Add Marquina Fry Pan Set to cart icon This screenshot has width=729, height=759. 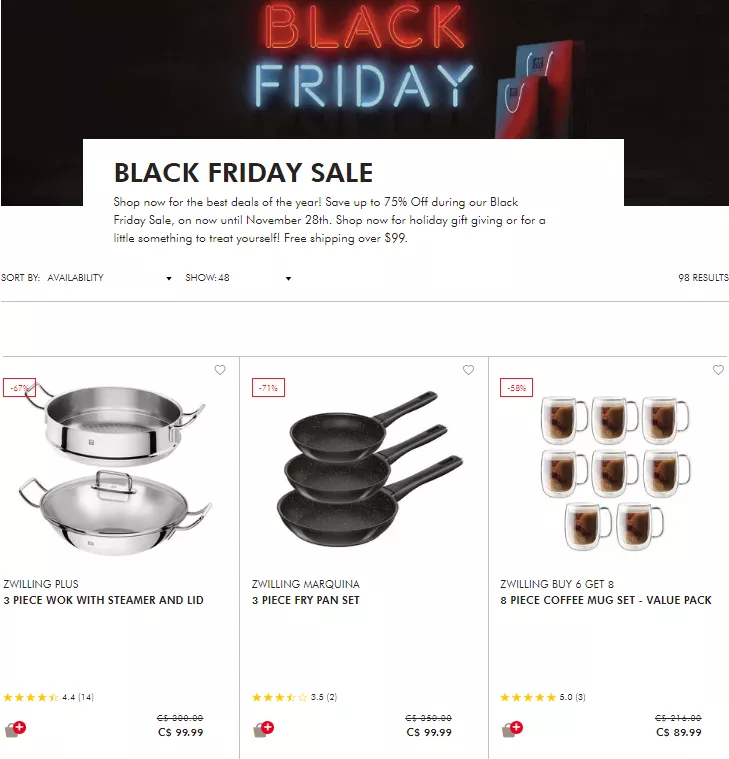(263, 729)
